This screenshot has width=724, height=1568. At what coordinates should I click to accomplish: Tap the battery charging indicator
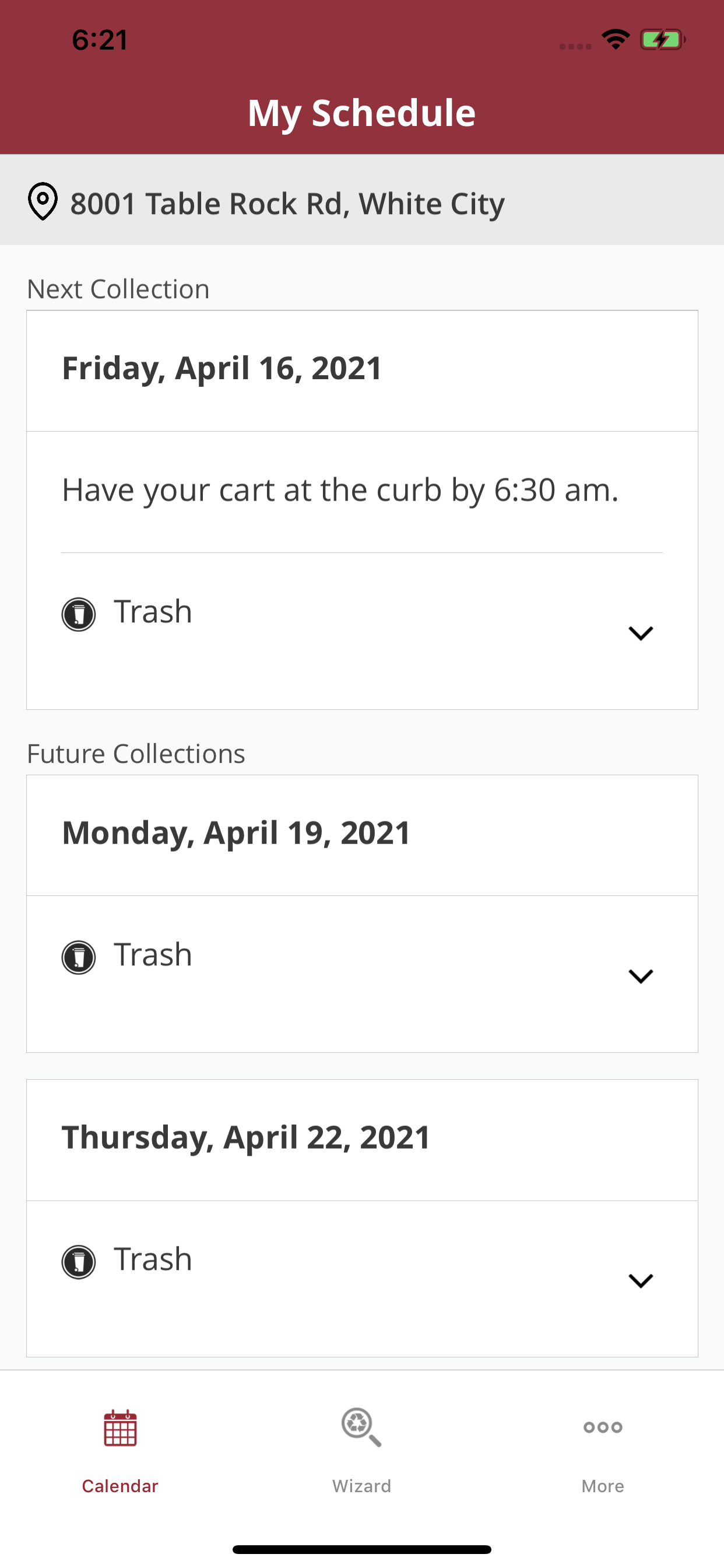coord(663,40)
